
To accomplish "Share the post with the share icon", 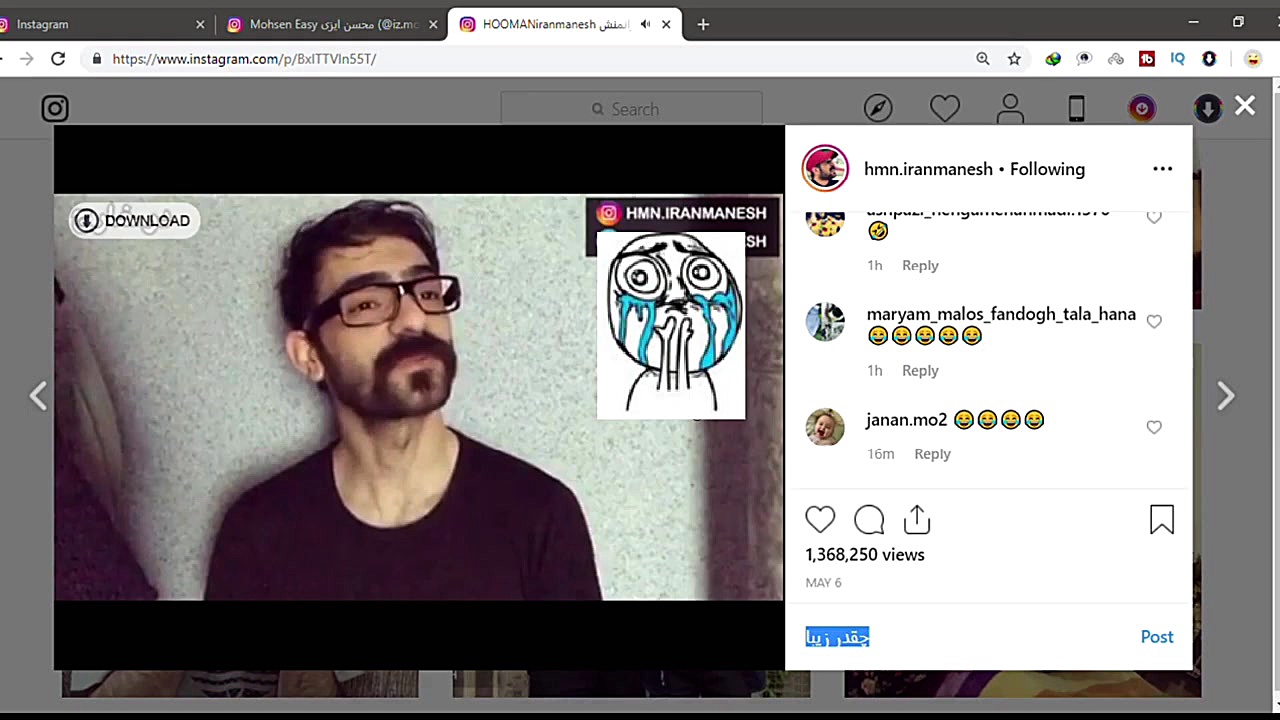I will pos(917,520).
